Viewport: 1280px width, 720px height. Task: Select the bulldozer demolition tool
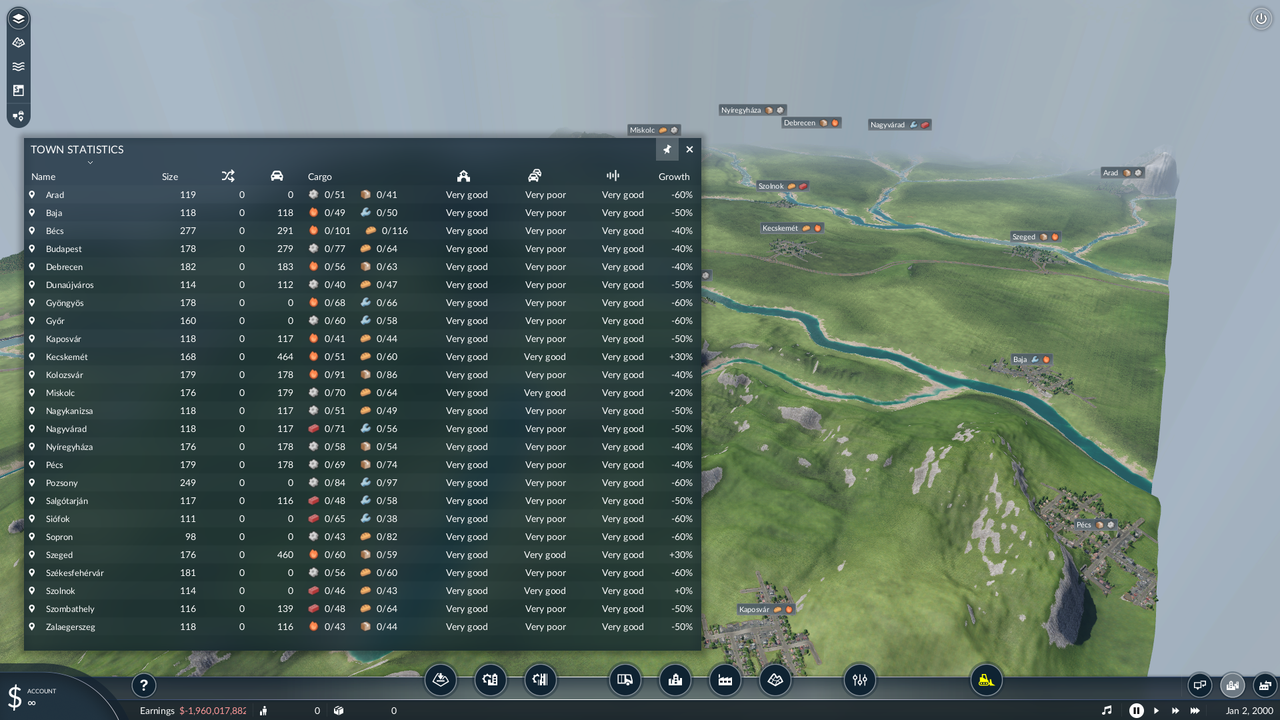[985, 680]
